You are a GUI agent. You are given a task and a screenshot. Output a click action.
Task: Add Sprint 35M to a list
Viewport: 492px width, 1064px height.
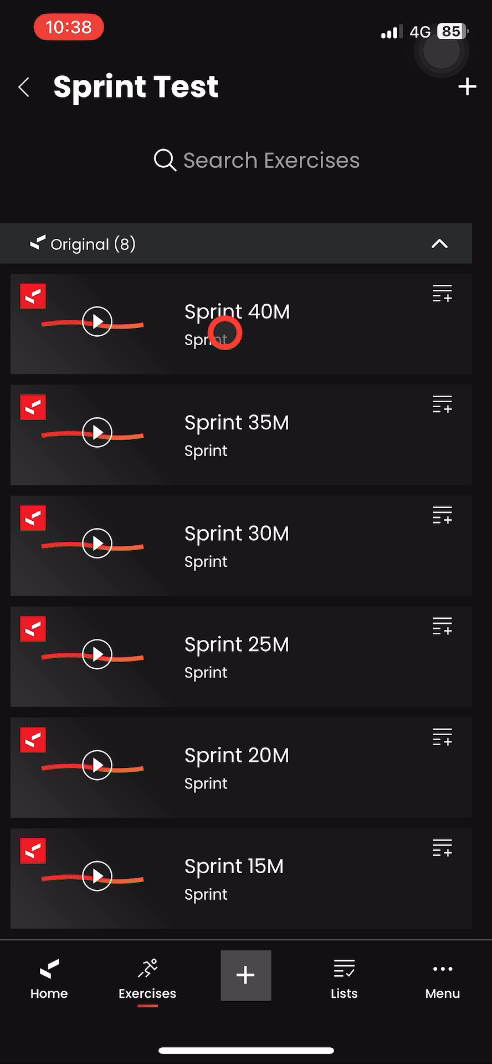tap(442, 404)
